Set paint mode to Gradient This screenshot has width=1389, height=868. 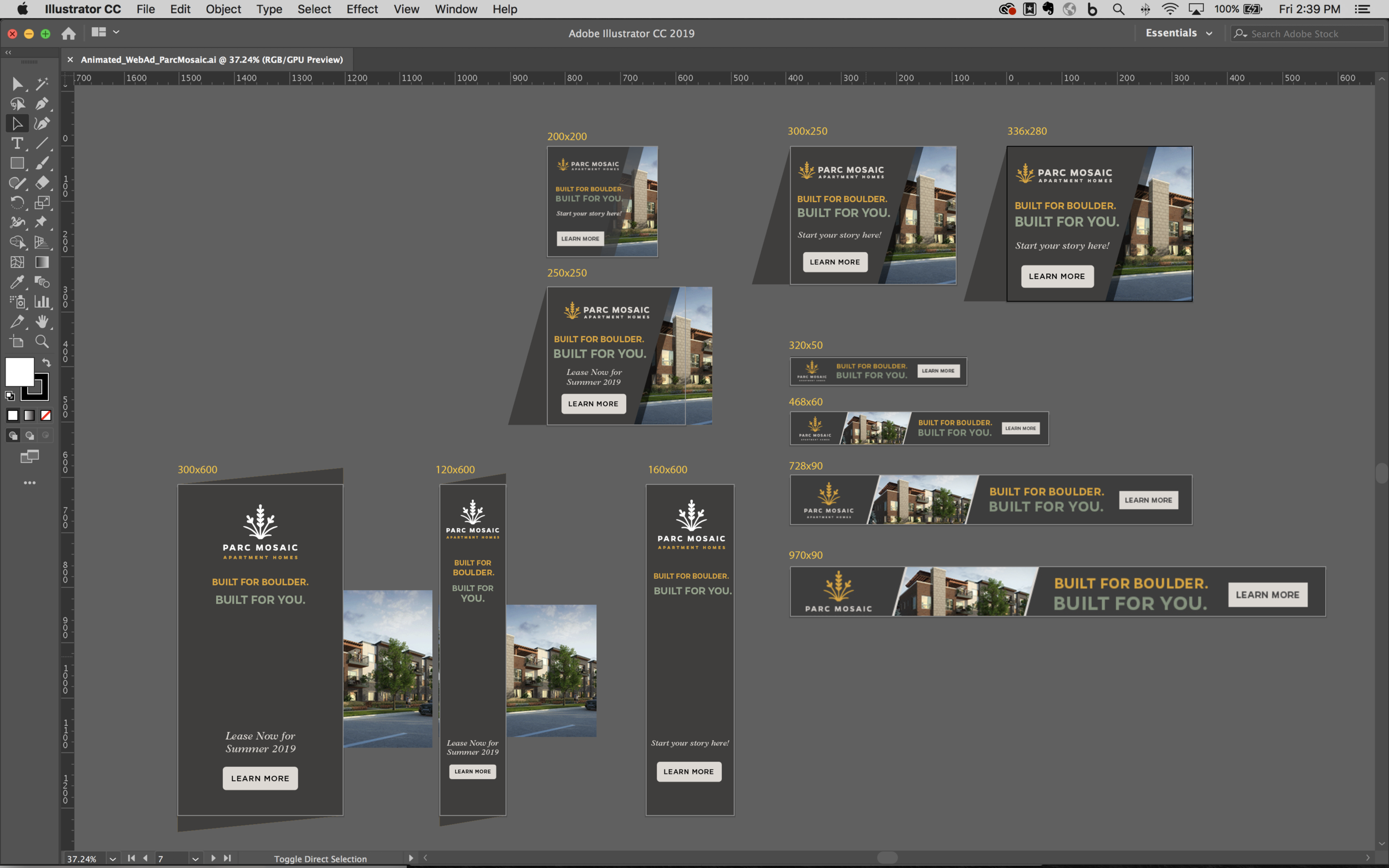point(29,415)
